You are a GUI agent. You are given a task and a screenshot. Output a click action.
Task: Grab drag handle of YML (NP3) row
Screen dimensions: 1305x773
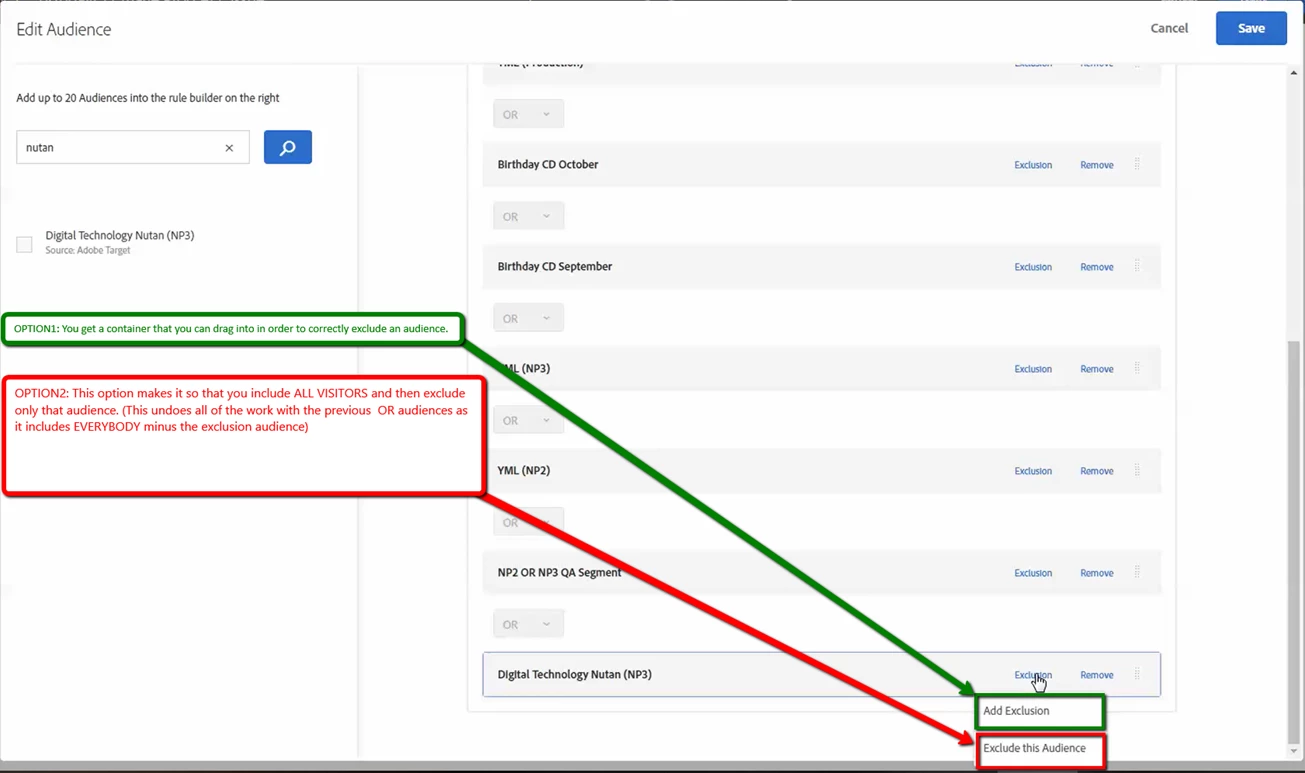pos(1137,368)
